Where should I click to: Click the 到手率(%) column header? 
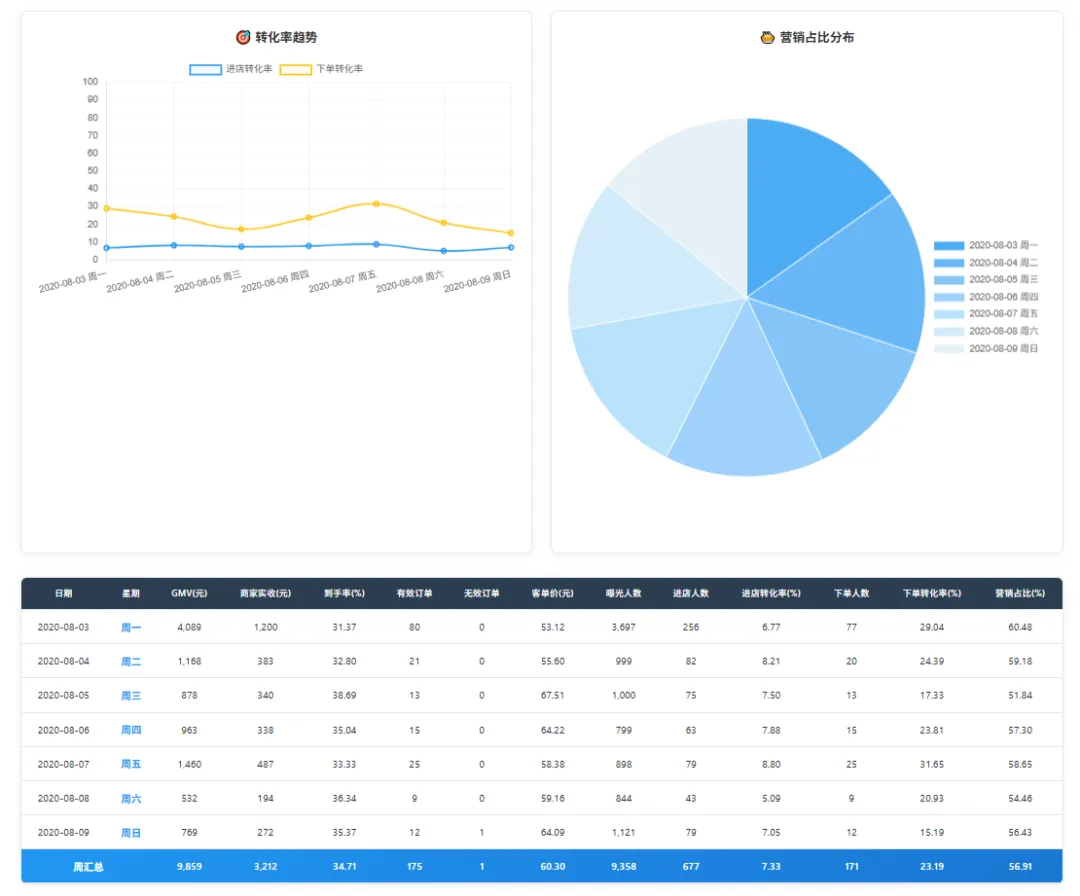[x=344, y=593]
